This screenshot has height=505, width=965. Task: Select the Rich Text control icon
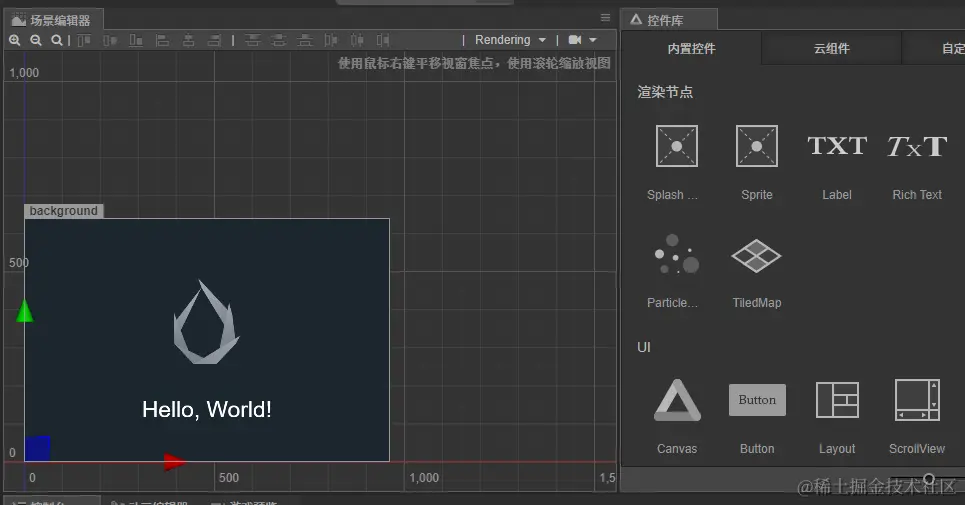[x=917, y=146]
